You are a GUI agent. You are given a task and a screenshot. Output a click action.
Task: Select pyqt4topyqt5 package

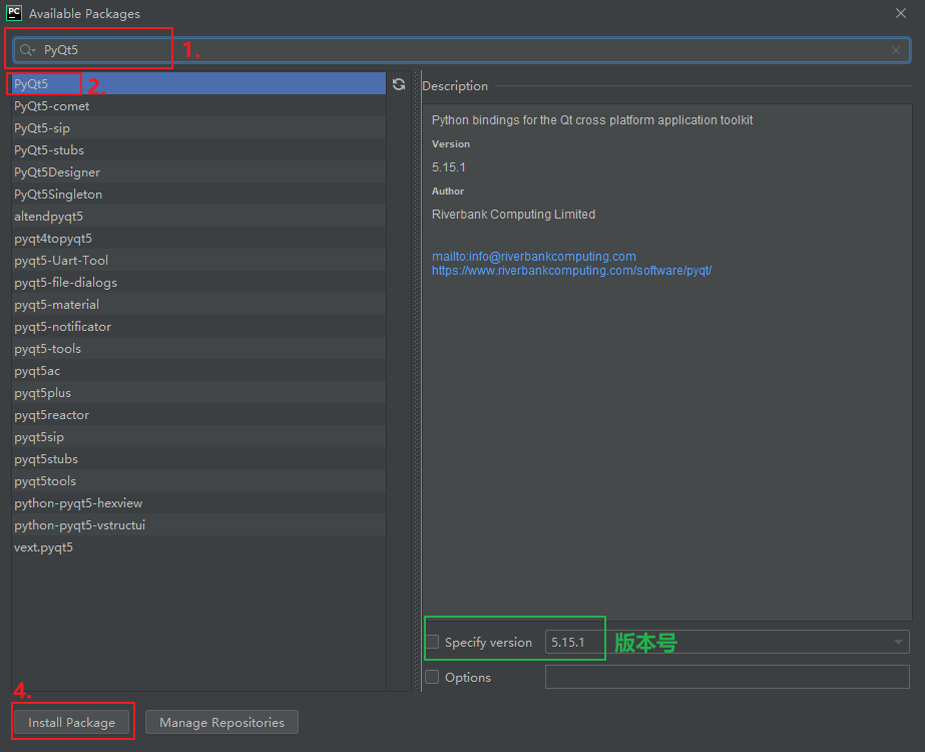[199, 238]
